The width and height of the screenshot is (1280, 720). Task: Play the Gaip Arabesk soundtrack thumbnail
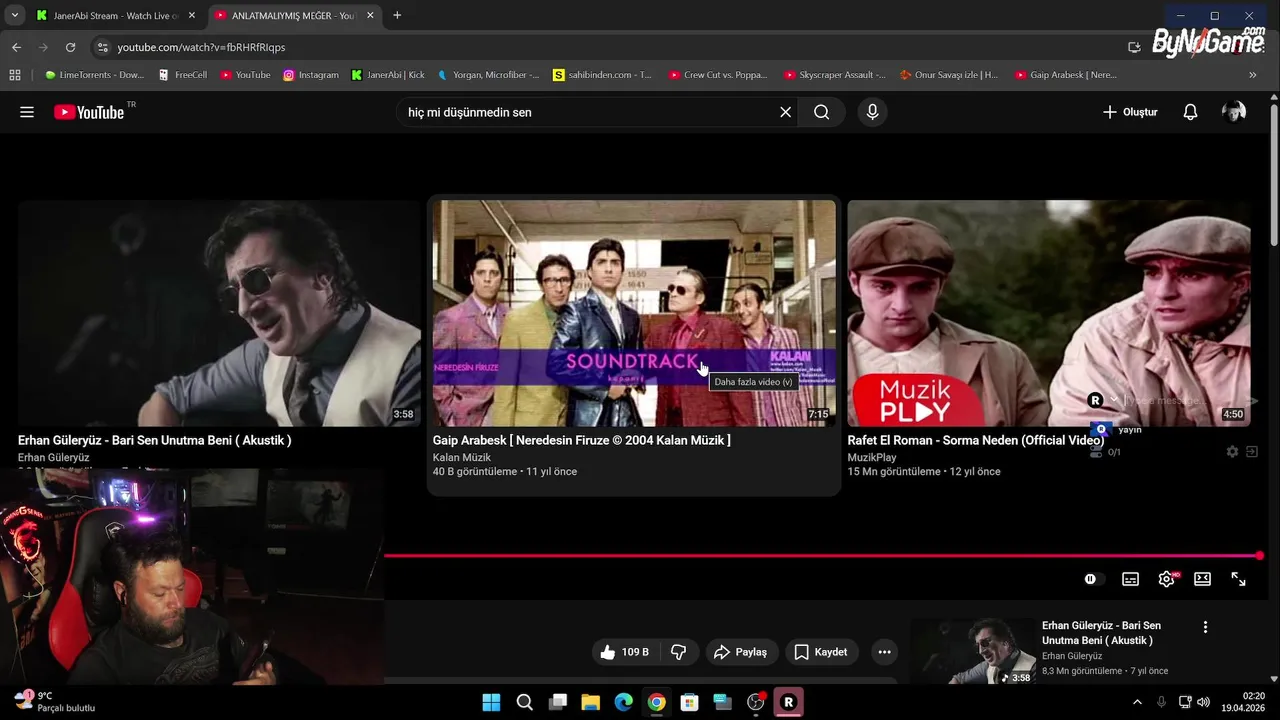pyautogui.click(x=634, y=313)
